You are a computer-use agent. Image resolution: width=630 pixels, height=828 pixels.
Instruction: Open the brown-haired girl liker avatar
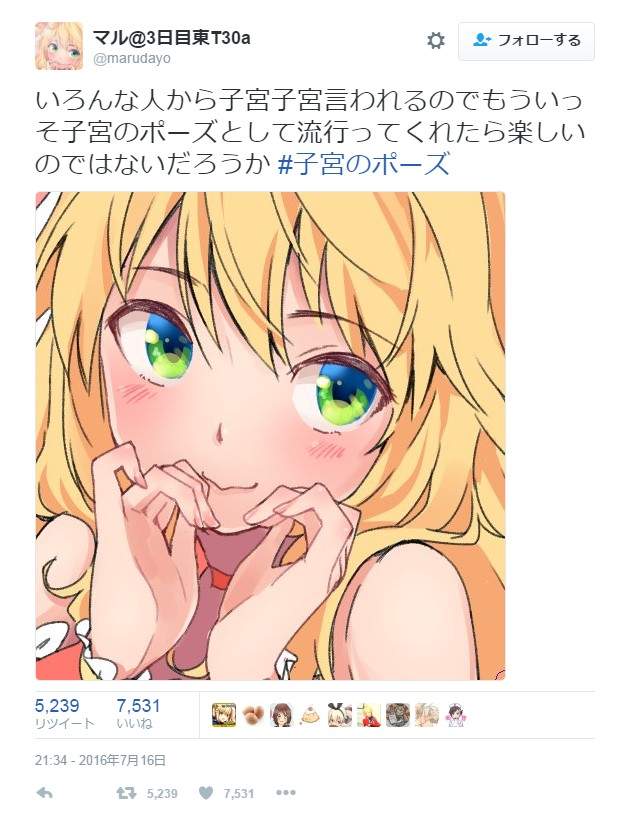click(x=281, y=715)
